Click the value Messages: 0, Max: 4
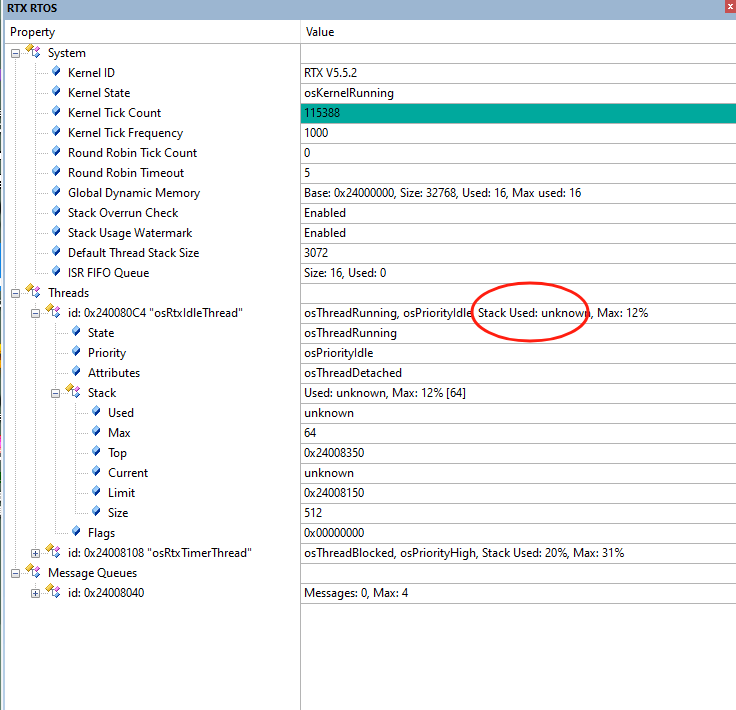 [x=356, y=593]
